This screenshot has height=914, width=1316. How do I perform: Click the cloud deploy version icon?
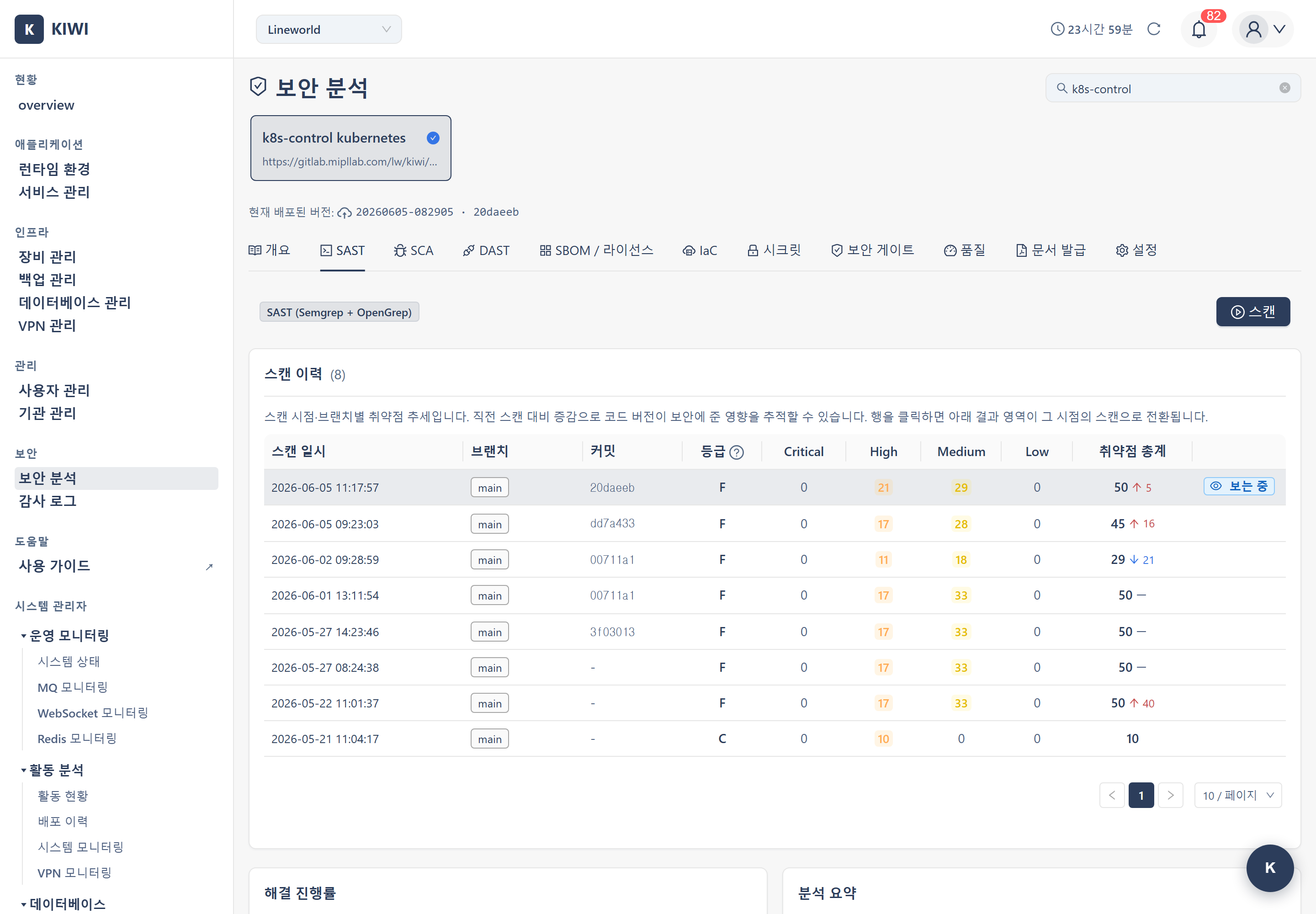[344, 213]
